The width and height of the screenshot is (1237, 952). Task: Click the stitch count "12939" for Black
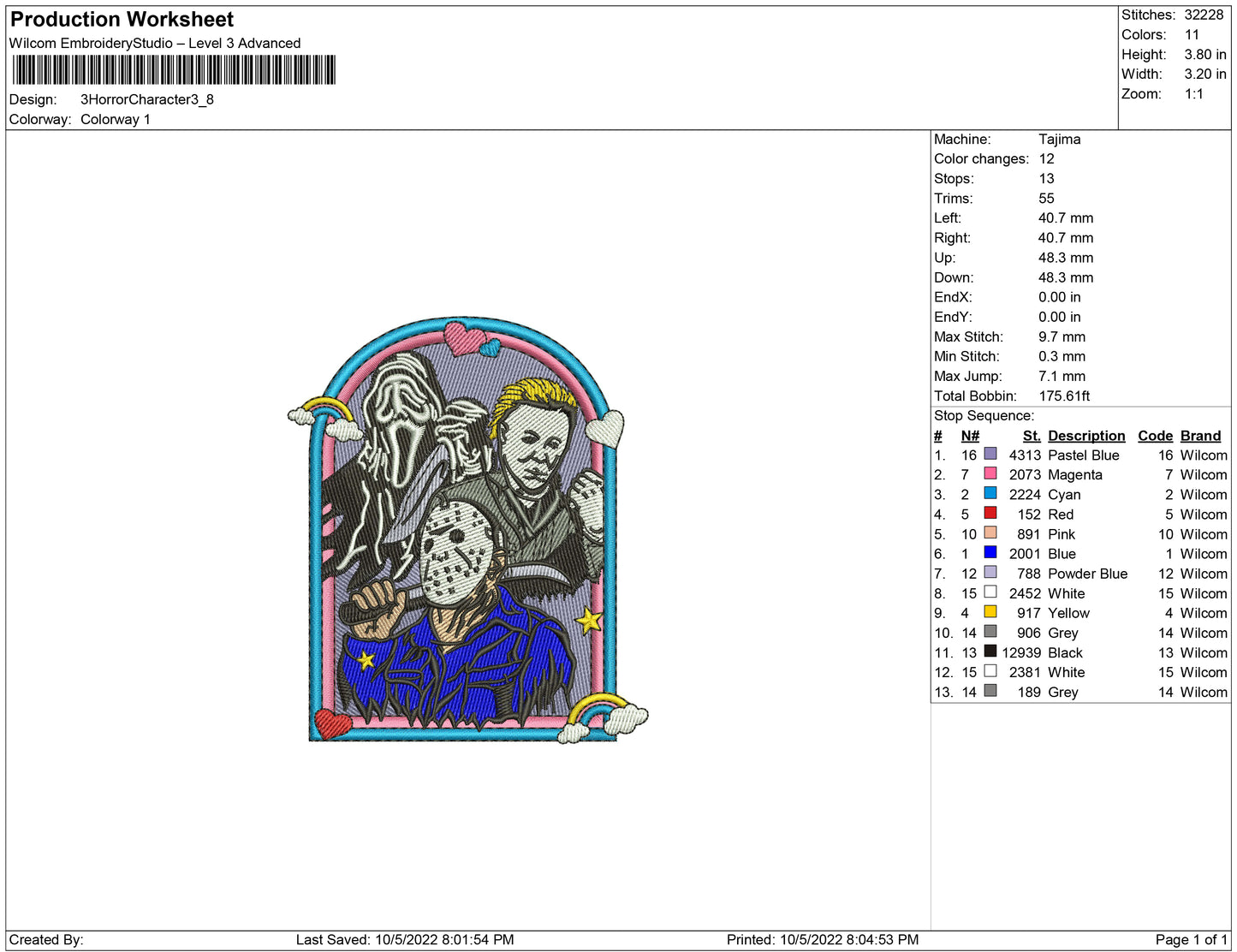pos(1021,652)
